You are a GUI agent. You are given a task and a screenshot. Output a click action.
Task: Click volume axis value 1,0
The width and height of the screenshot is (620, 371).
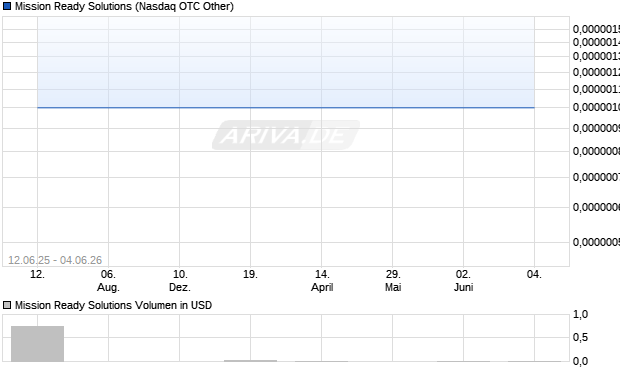[580, 314]
